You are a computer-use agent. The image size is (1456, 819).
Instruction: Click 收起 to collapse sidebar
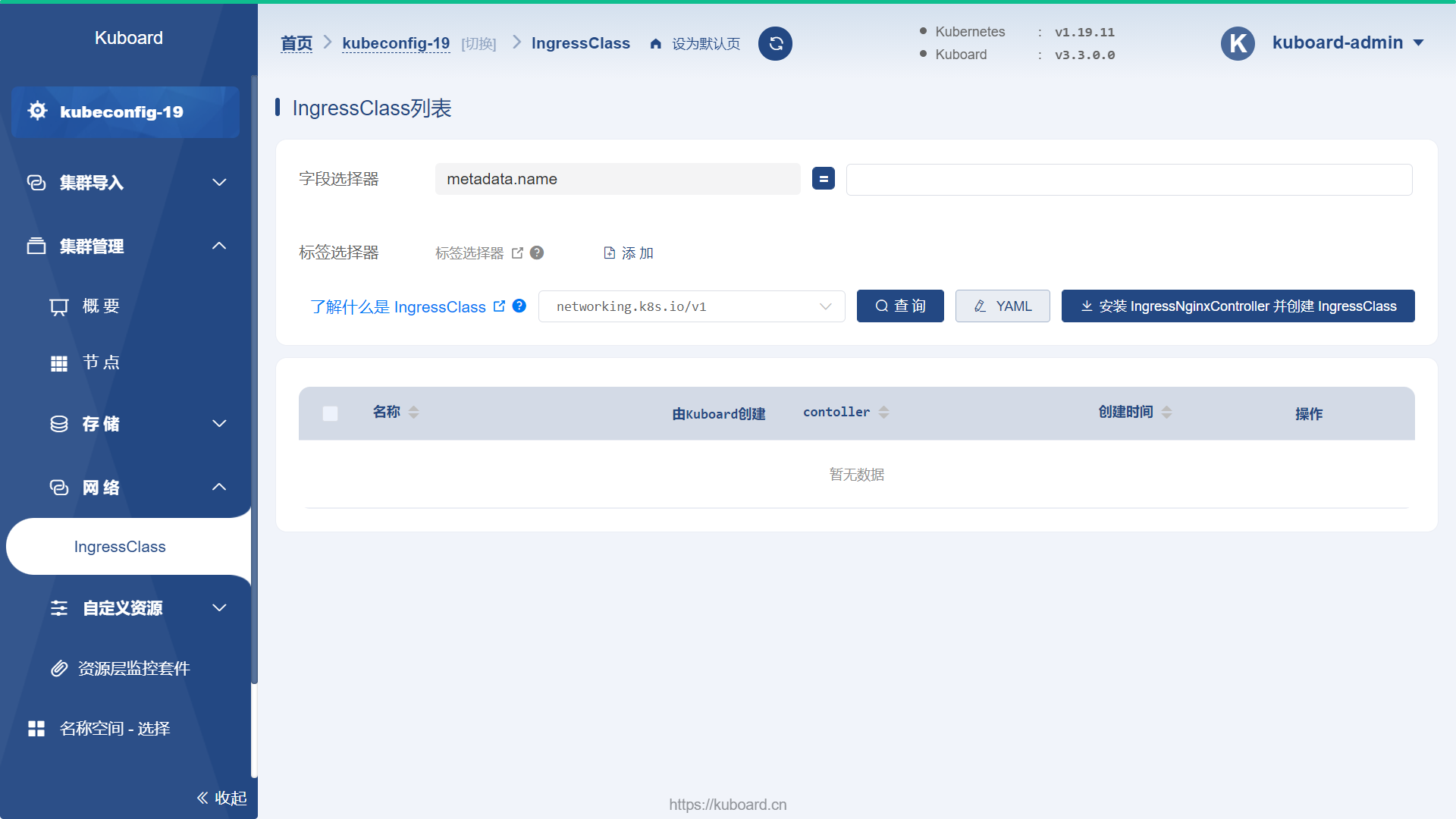pyautogui.click(x=221, y=798)
